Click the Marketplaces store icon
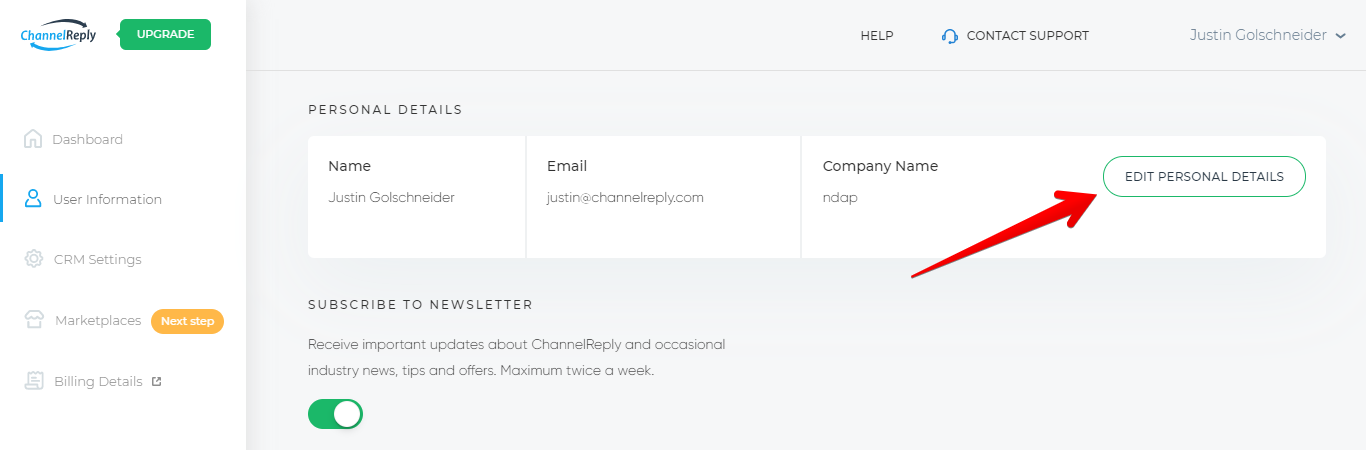Viewport: 1366px width, 450px height. [35, 320]
